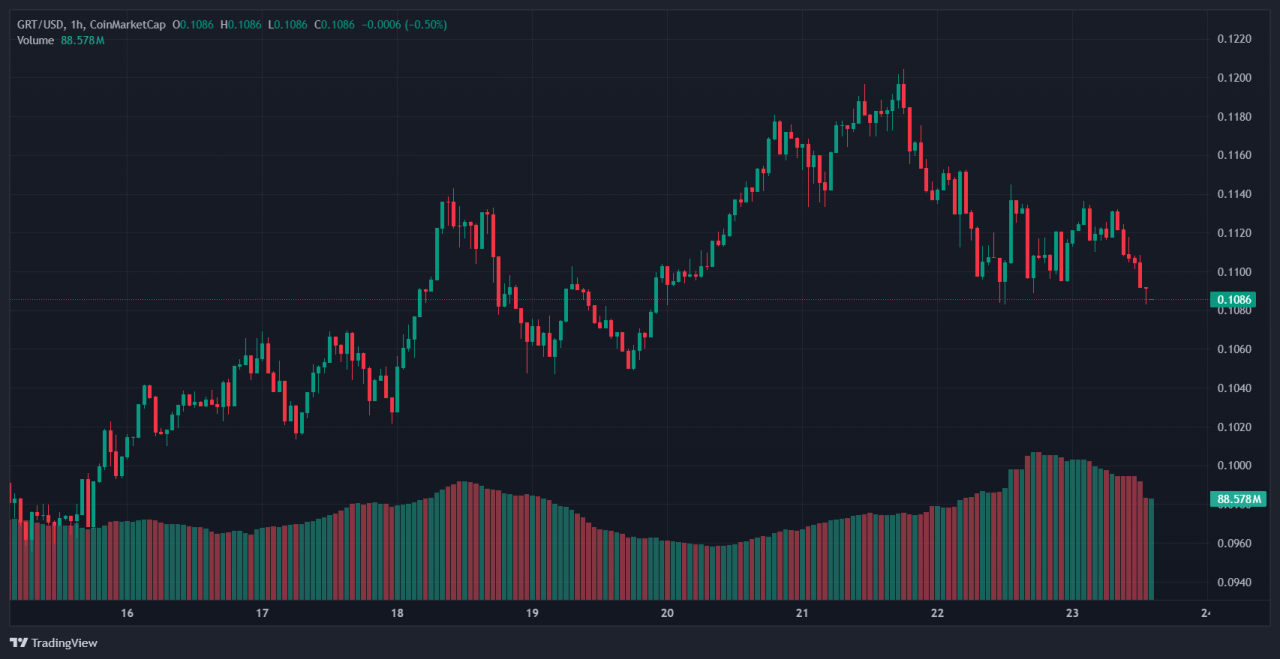
Task: Click the peak red candle near 0.1200
Action: point(903,96)
